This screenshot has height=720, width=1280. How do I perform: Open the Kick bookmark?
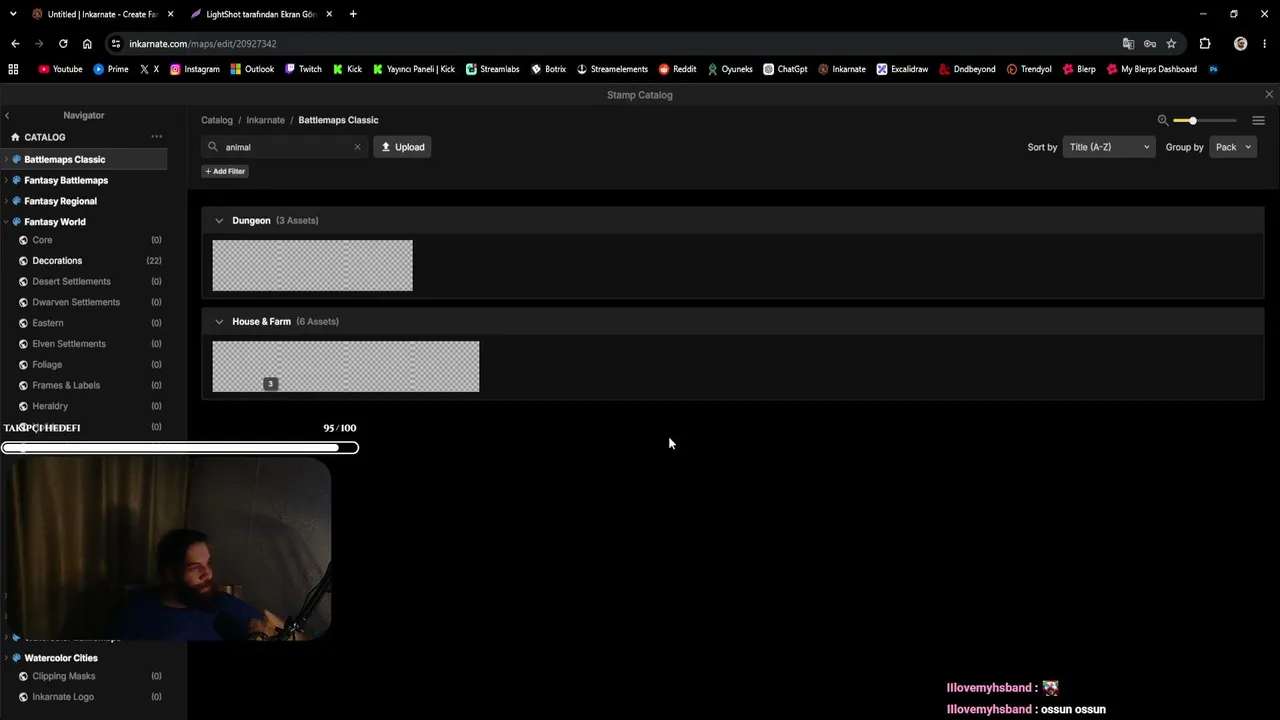click(347, 69)
